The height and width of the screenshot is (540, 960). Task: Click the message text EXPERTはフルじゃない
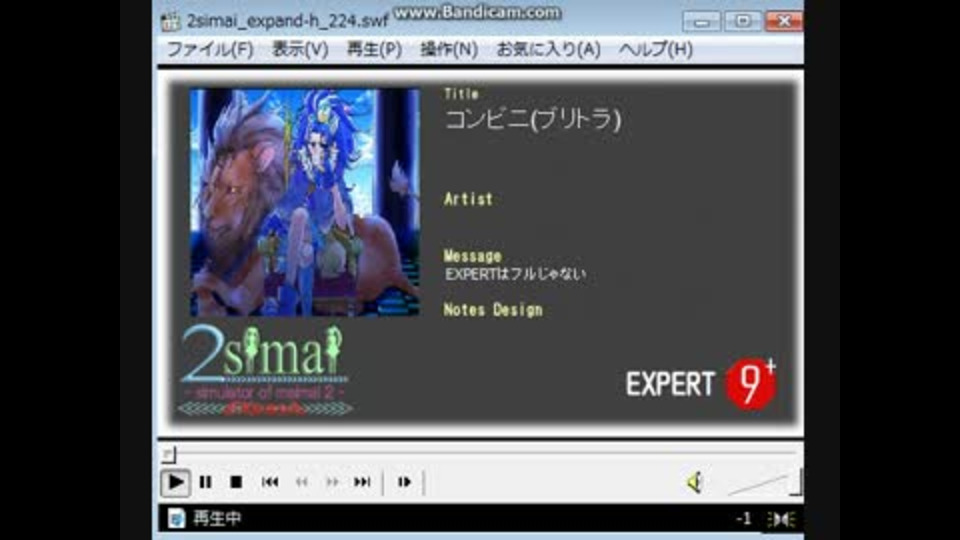516,274
